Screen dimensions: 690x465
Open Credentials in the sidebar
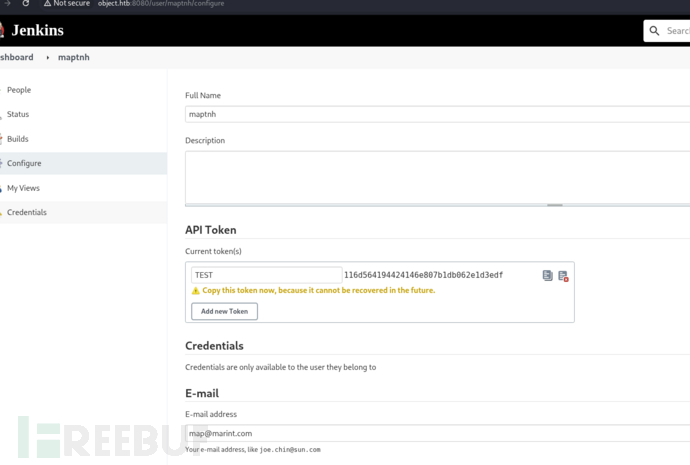(x=83, y=212)
